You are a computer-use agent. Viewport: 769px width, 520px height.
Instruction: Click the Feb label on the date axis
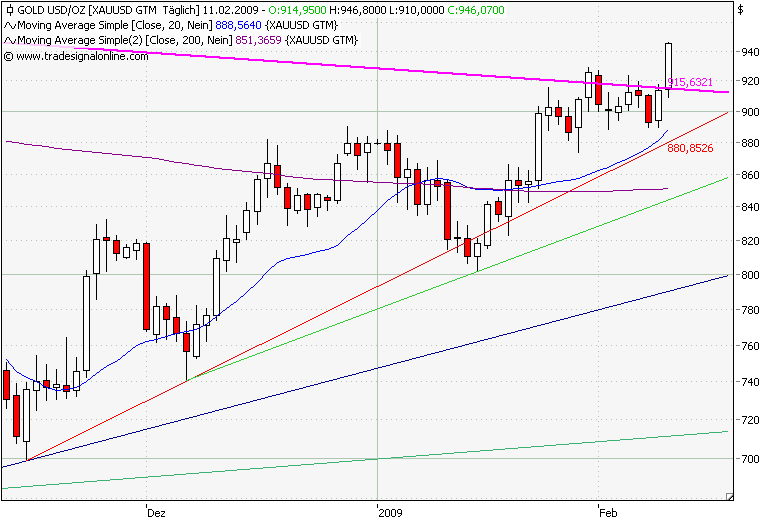(x=608, y=513)
